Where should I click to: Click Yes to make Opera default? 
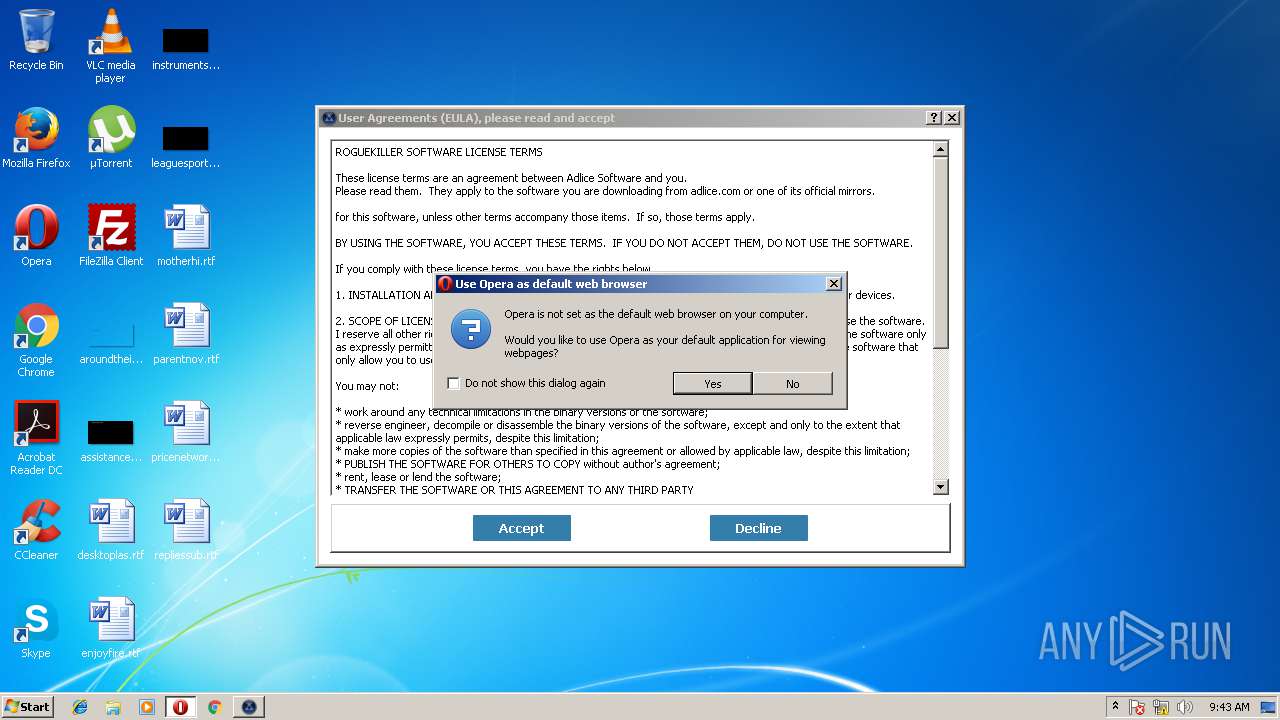click(x=712, y=383)
